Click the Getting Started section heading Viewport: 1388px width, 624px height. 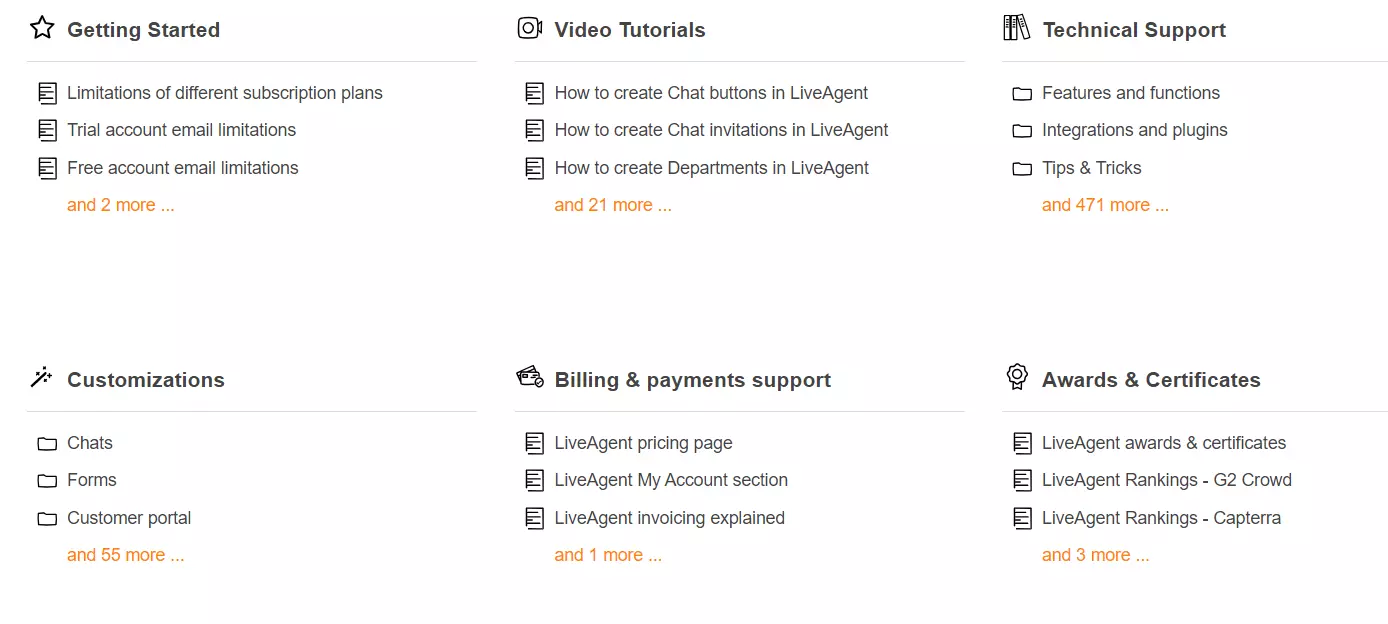click(x=143, y=29)
